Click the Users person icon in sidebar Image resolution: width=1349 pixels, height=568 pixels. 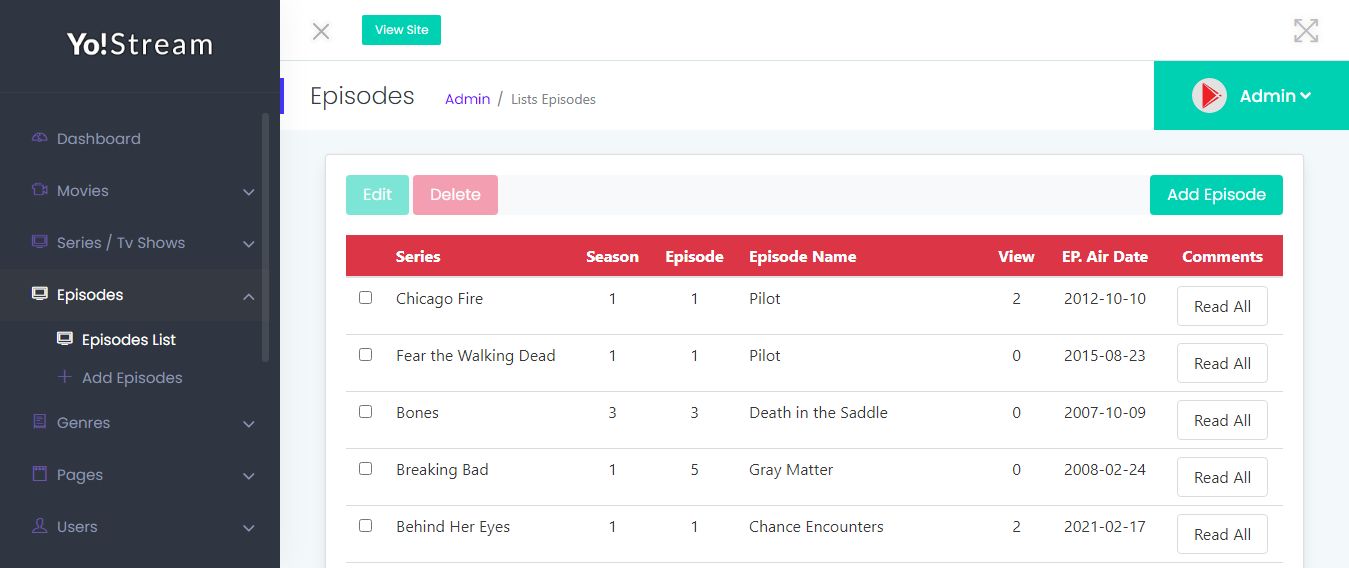coord(40,526)
